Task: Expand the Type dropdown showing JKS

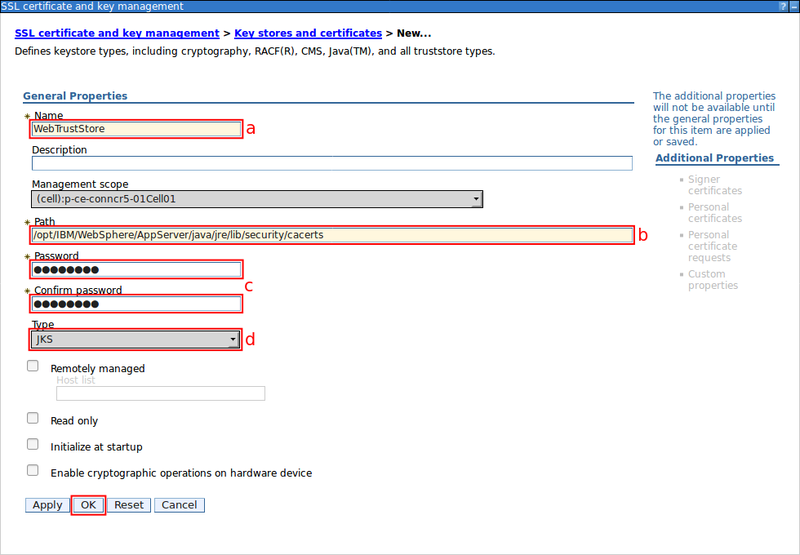Action: [x=135, y=340]
